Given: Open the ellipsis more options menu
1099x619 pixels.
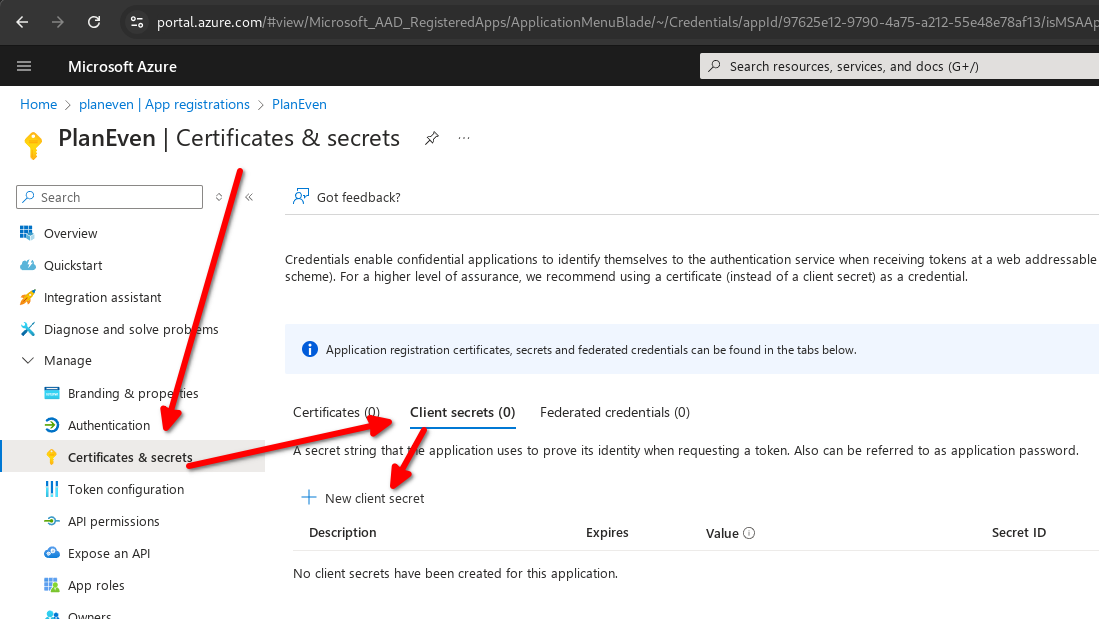Looking at the screenshot, I should [x=464, y=138].
